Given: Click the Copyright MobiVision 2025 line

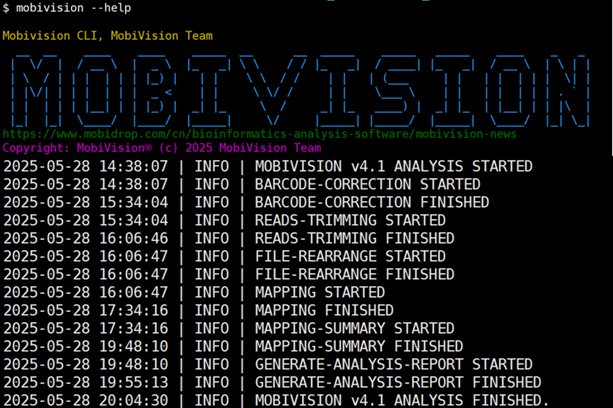Looking at the screenshot, I should point(162,148).
